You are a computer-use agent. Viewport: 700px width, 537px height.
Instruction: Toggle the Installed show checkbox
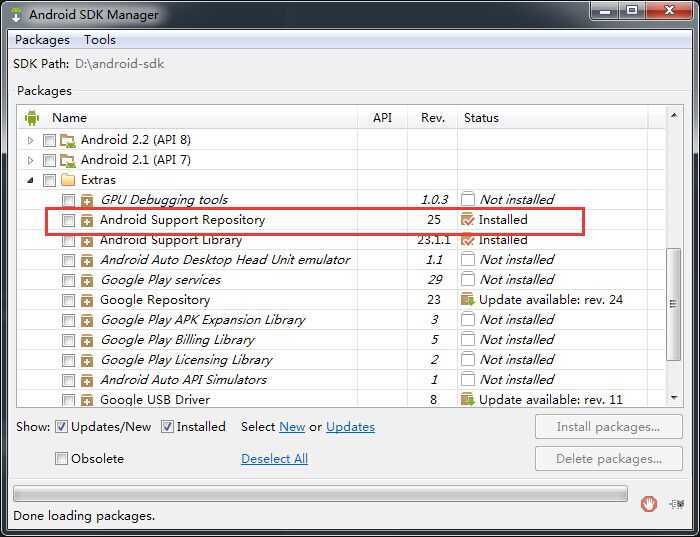pyautogui.click(x=167, y=427)
